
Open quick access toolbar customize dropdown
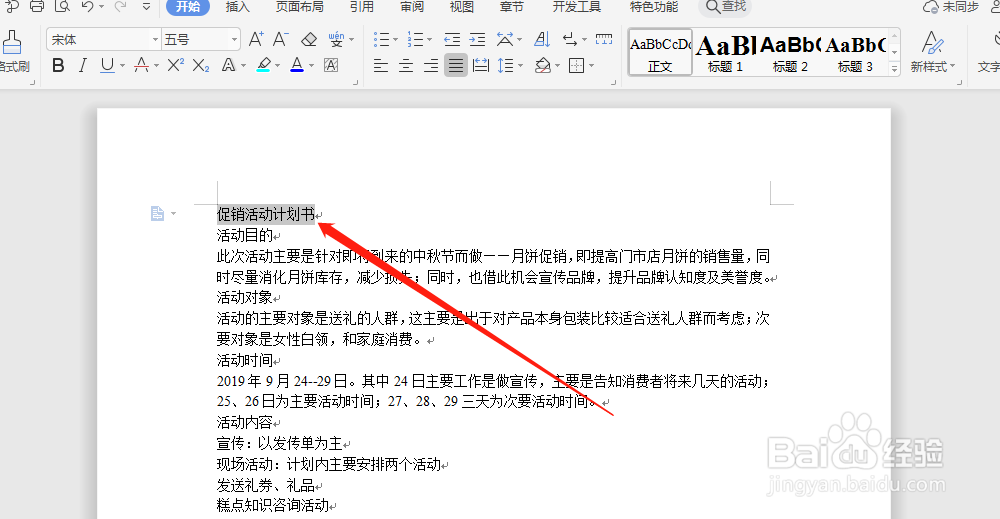147,7
